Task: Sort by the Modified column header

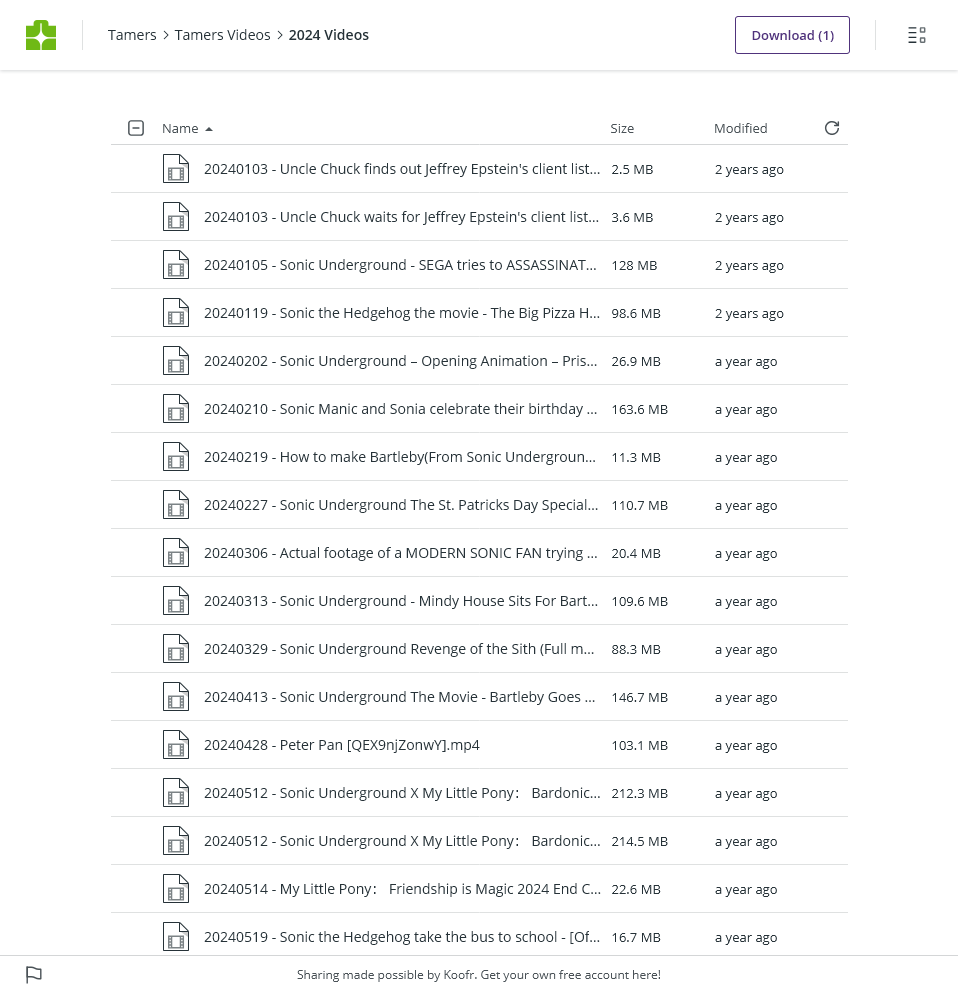Action: click(x=740, y=128)
